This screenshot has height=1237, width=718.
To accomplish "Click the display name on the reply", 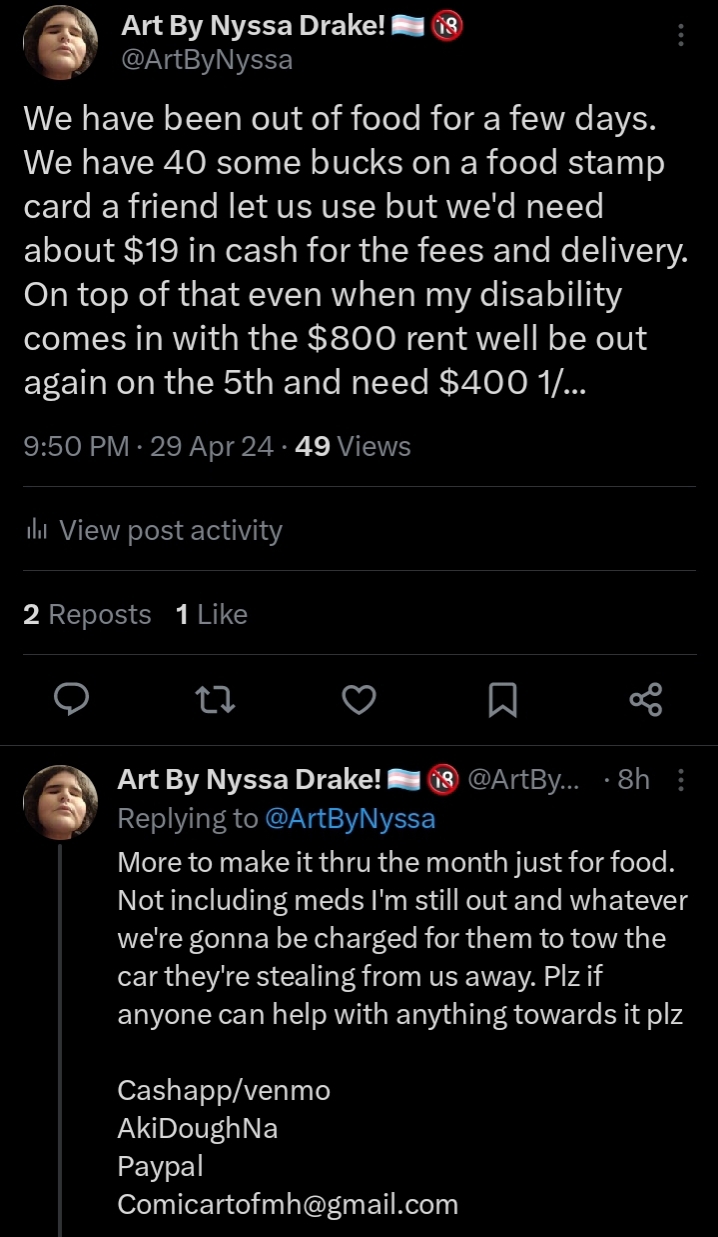I will [x=250, y=779].
